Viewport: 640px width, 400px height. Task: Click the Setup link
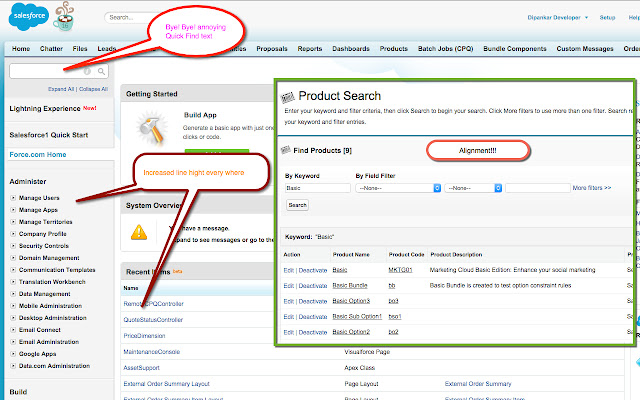pos(607,18)
